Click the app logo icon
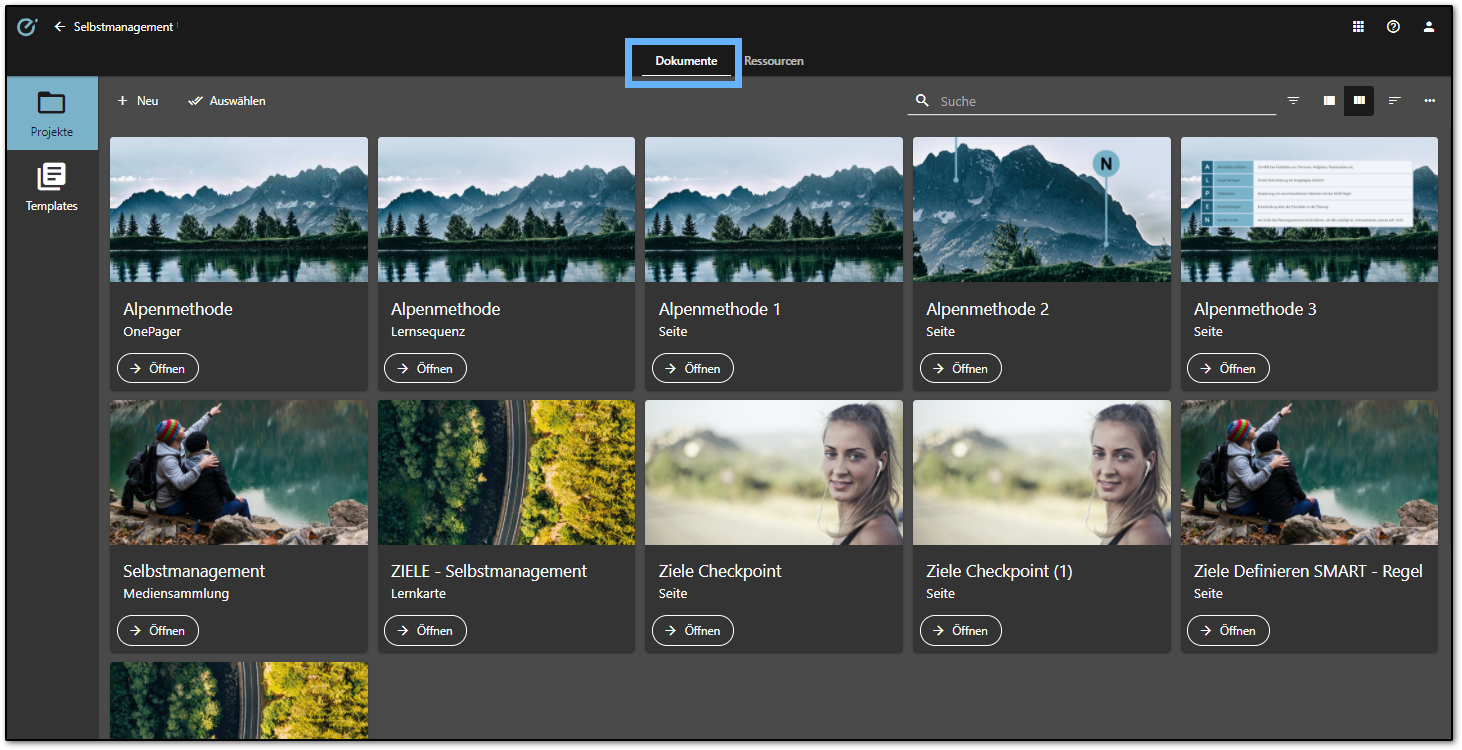The width and height of the screenshot is (1462, 750). (27, 27)
